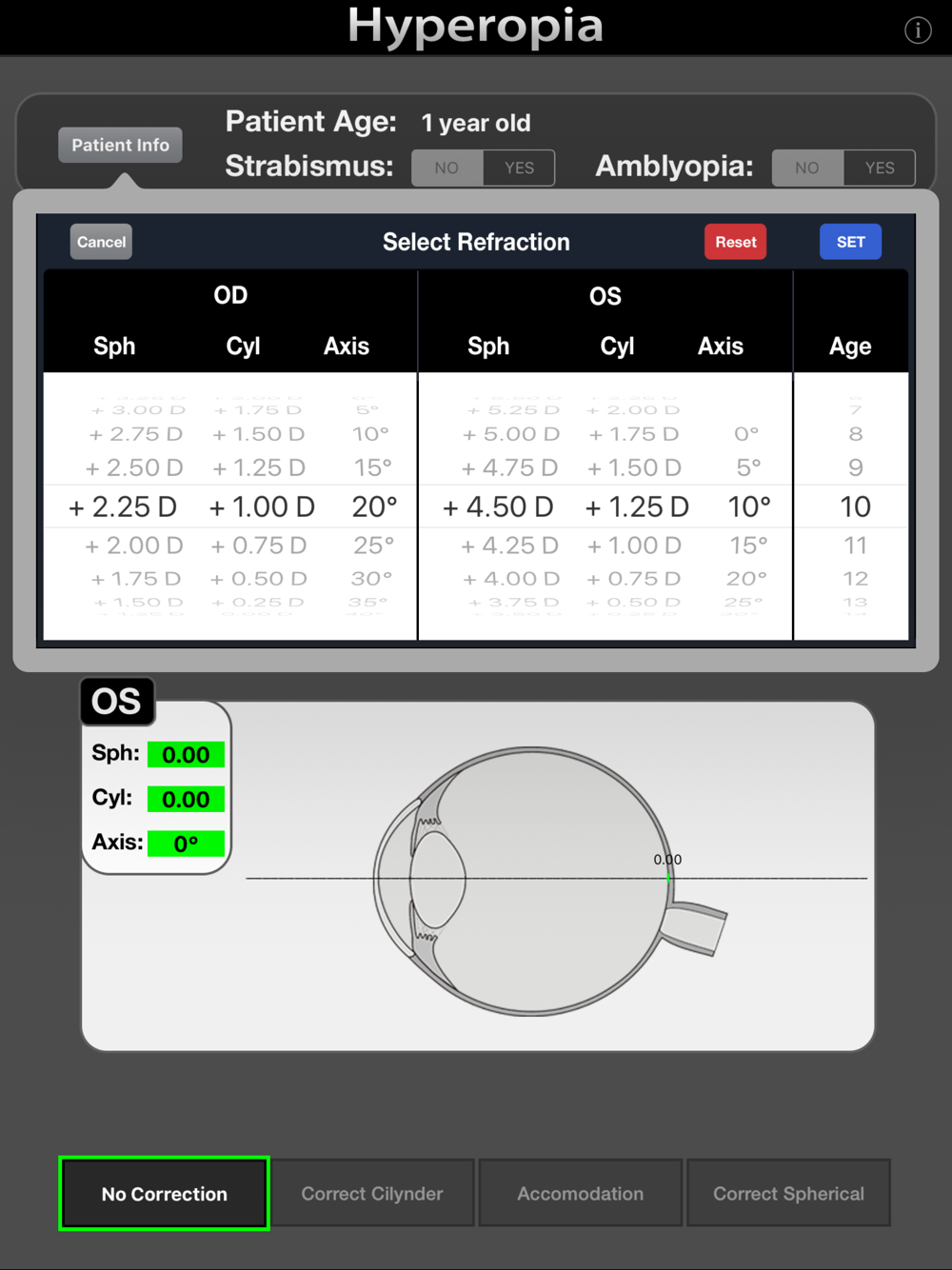This screenshot has height=1270, width=952.
Task: Tap selected OS sphere +4.50 D
Action: pyautogui.click(x=498, y=506)
